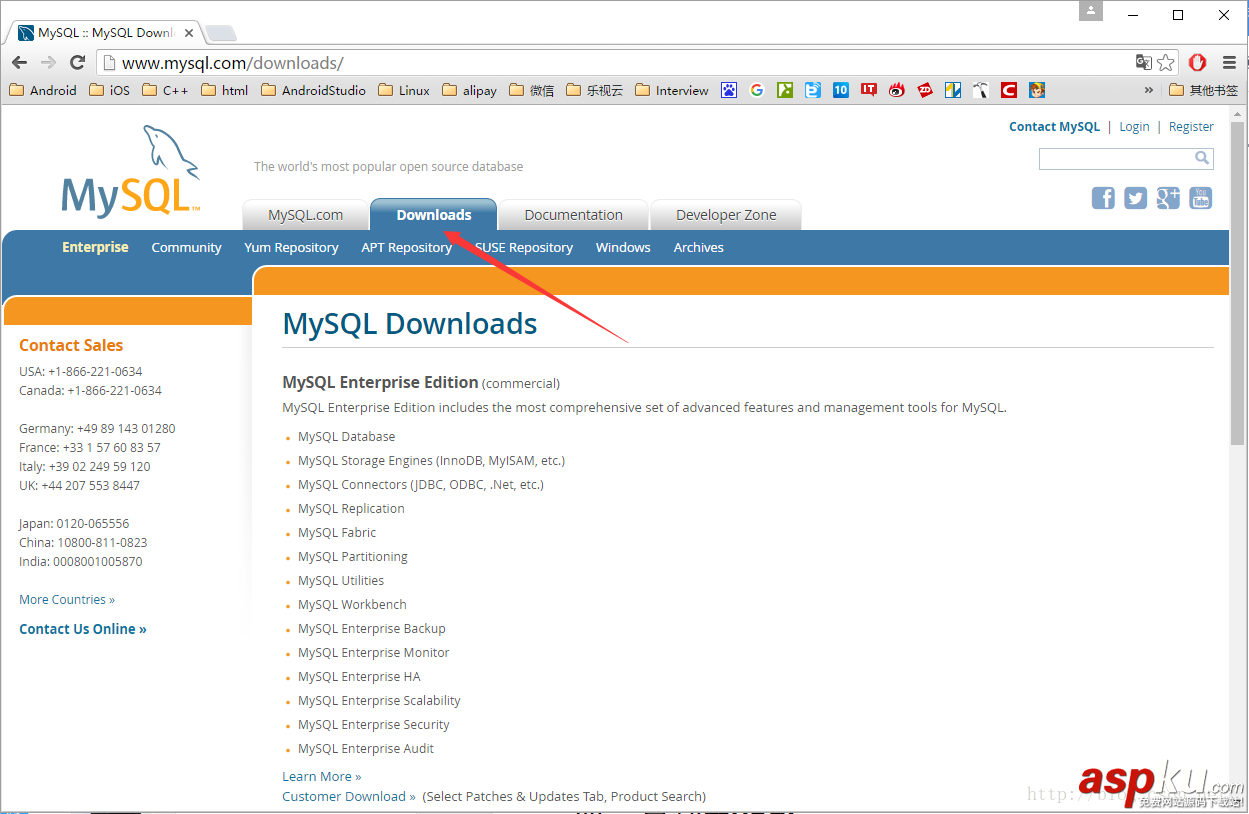The height and width of the screenshot is (814, 1249).
Task: Reload the page with the refresh icon
Action: pyautogui.click(x=77, y=63)
